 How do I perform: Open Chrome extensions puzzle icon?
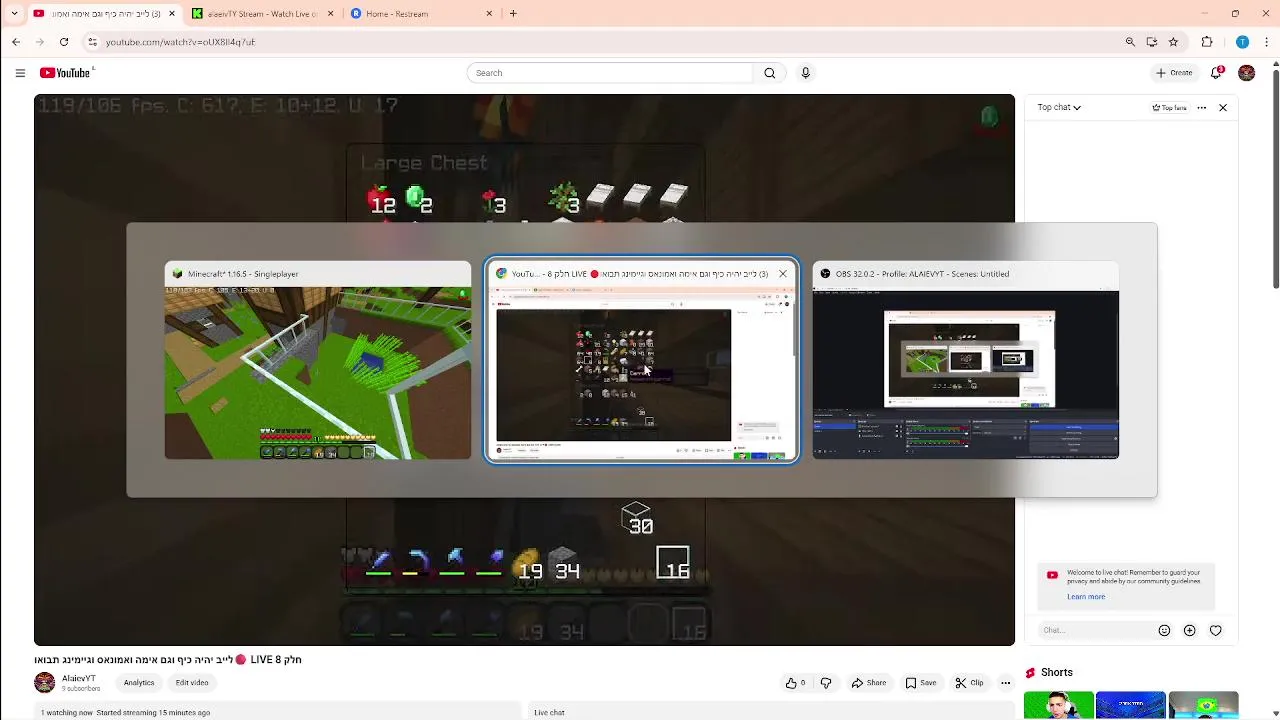pyautogui.click(x=1207, y=42)
